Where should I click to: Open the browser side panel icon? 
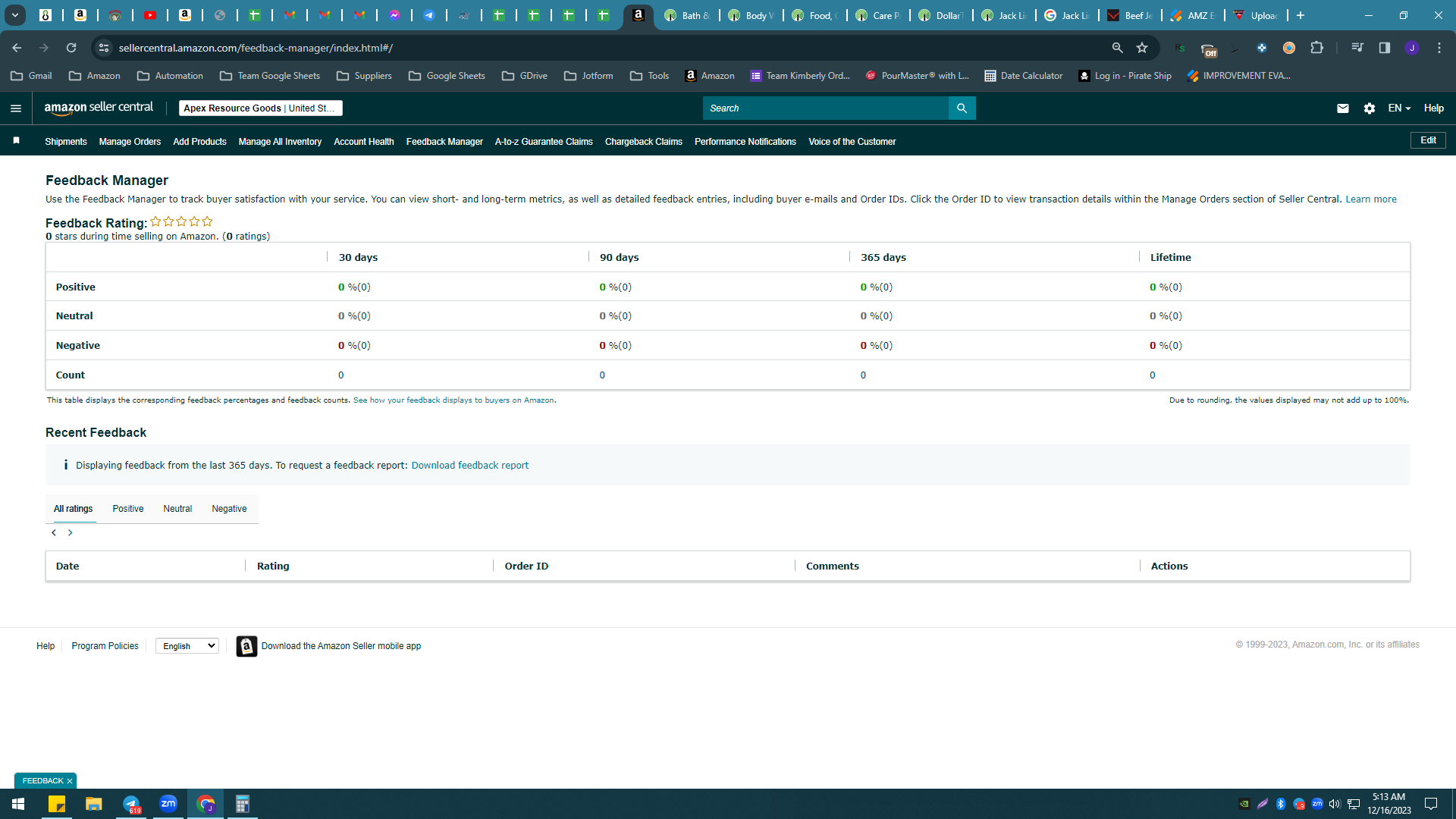click(1385, 48)
